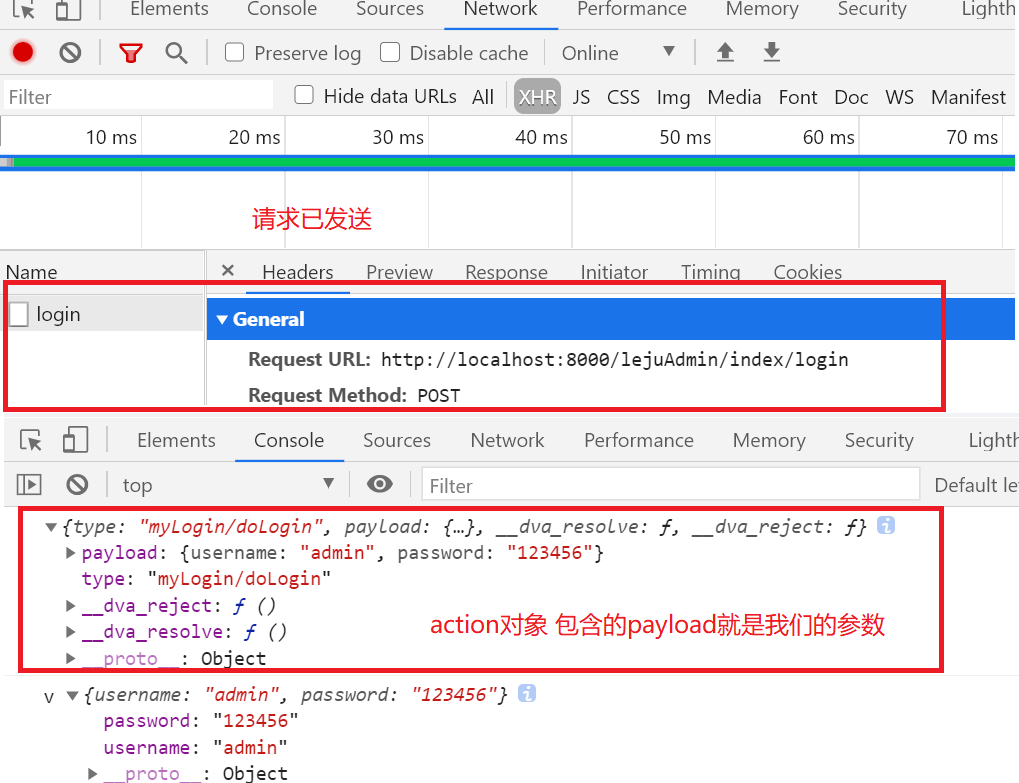Toggle device toolbar icon in upper DevTools
The image size is (1019, 783).
68,9
